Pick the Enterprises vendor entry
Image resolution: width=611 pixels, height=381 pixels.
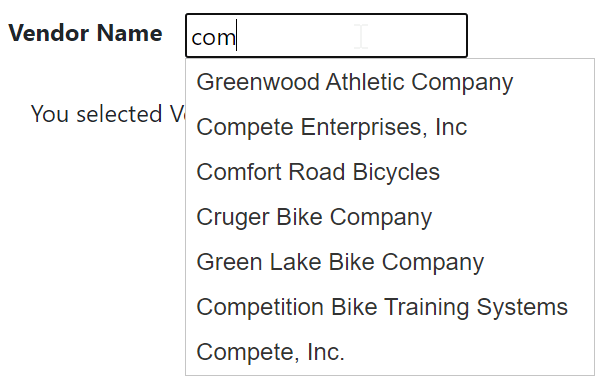coord(390,127)
